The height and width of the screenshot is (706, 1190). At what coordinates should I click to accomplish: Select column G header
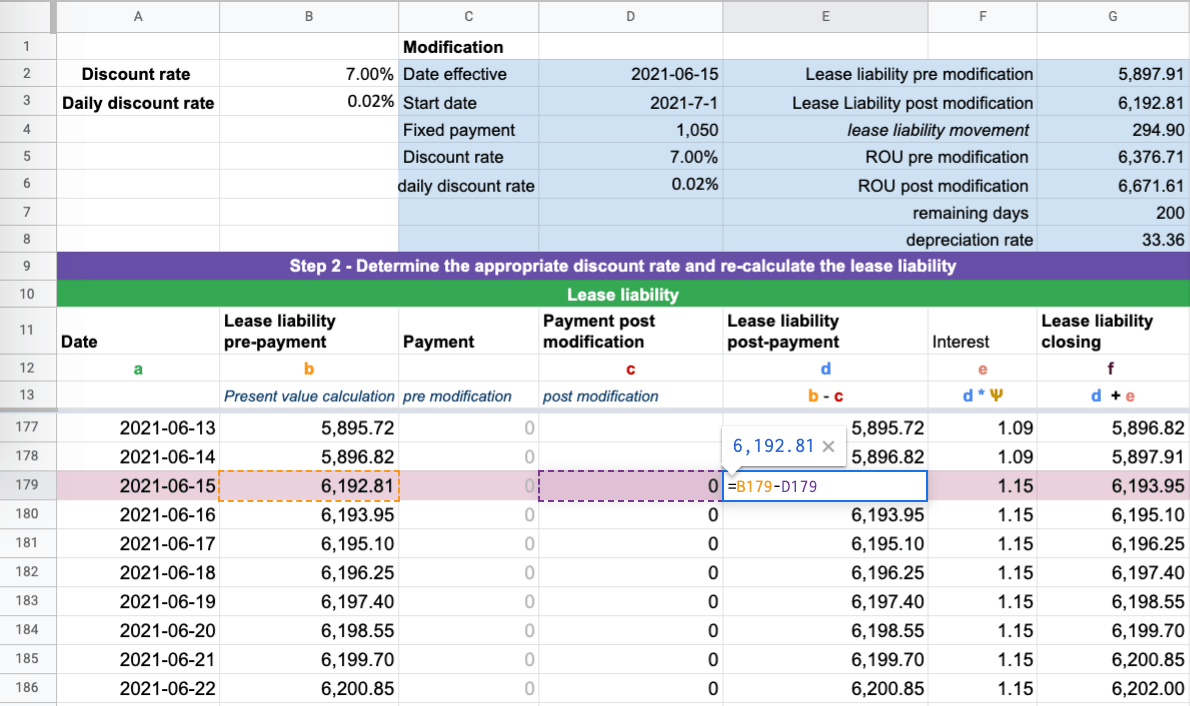(1113, 16)
